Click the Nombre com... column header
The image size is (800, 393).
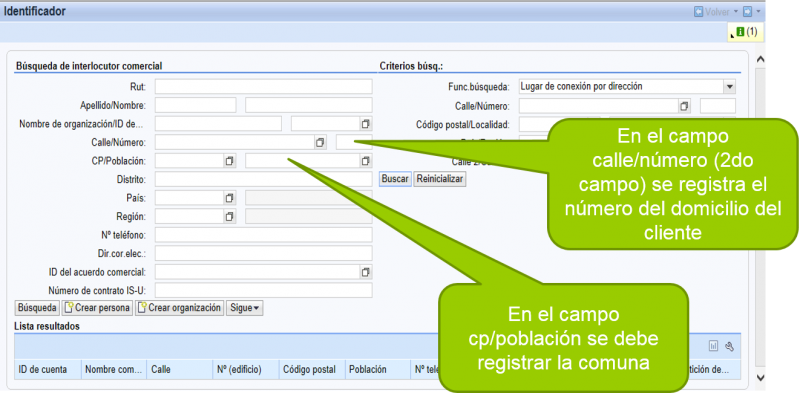[x=114, y=370]
